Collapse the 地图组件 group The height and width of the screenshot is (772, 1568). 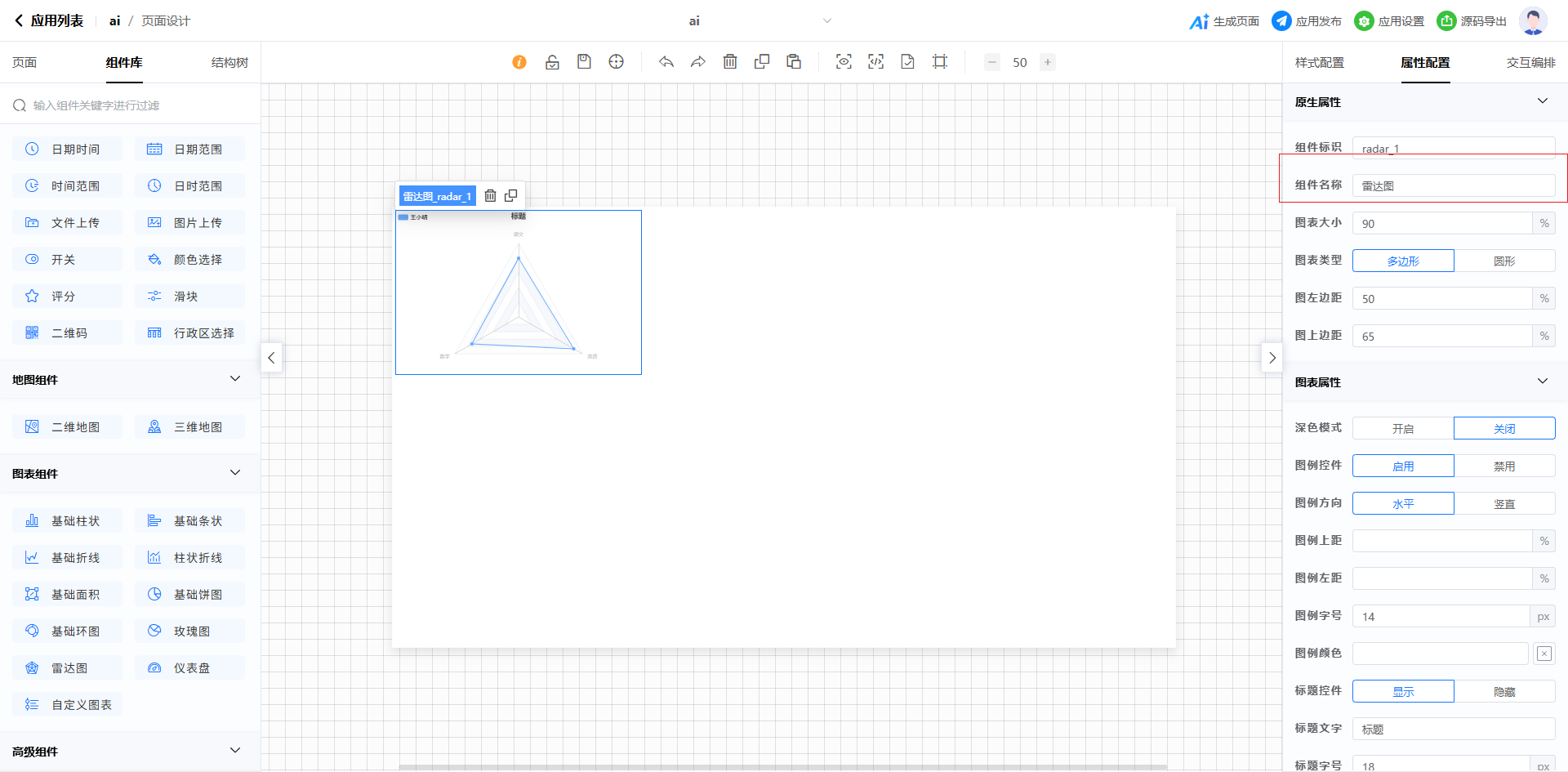235,379
